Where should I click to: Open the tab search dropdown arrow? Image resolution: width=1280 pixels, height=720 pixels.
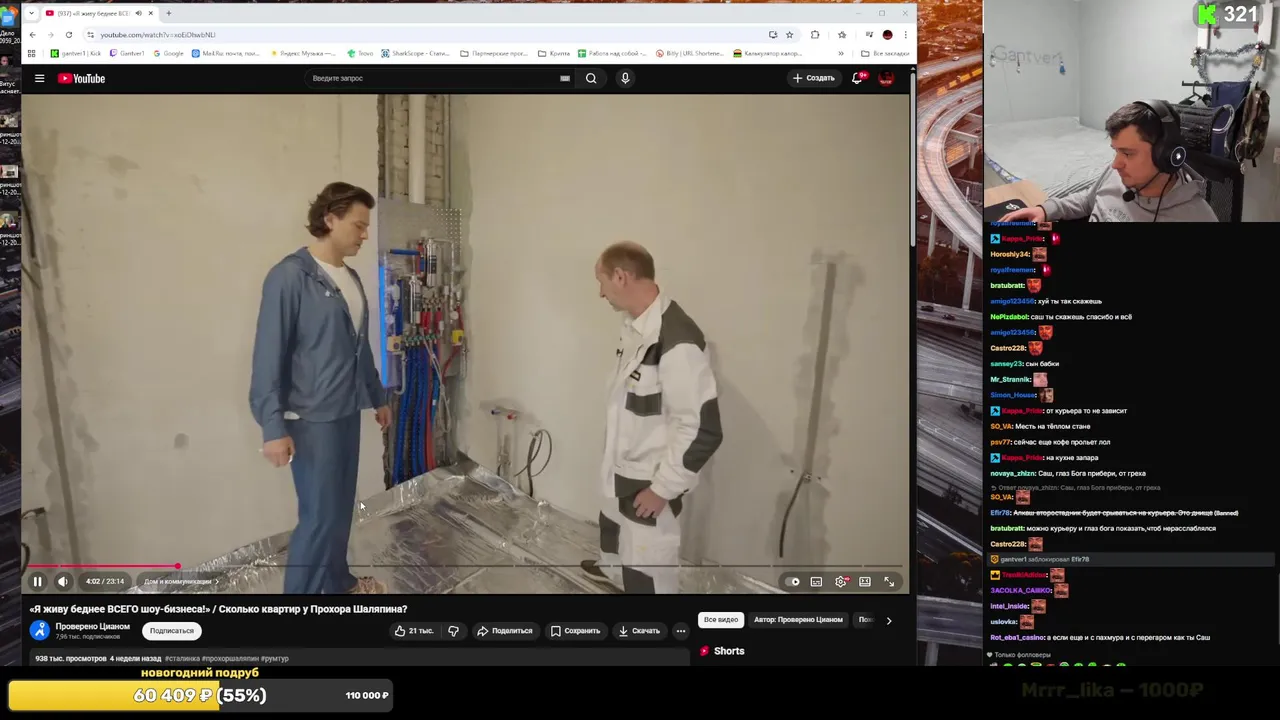[x=32, y=13]
